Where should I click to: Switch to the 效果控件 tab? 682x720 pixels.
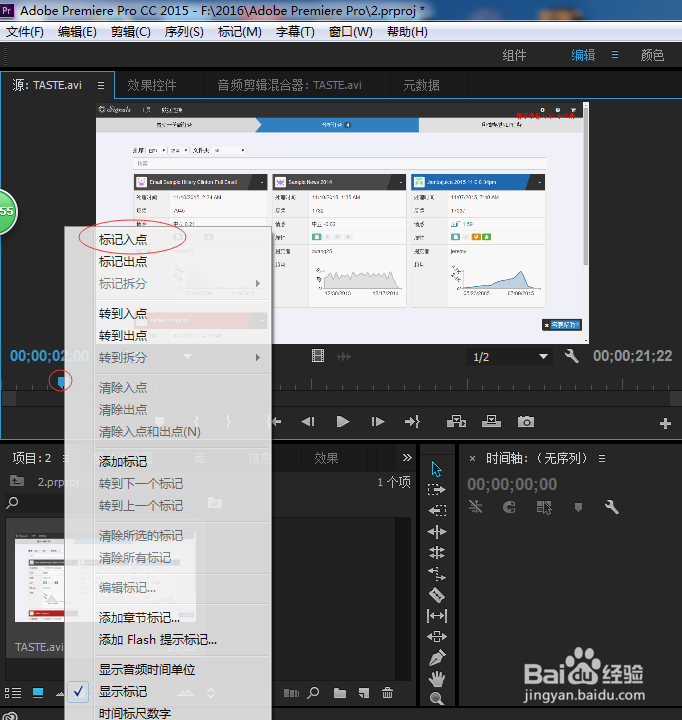pyautogui.click(x=152, y=85)
